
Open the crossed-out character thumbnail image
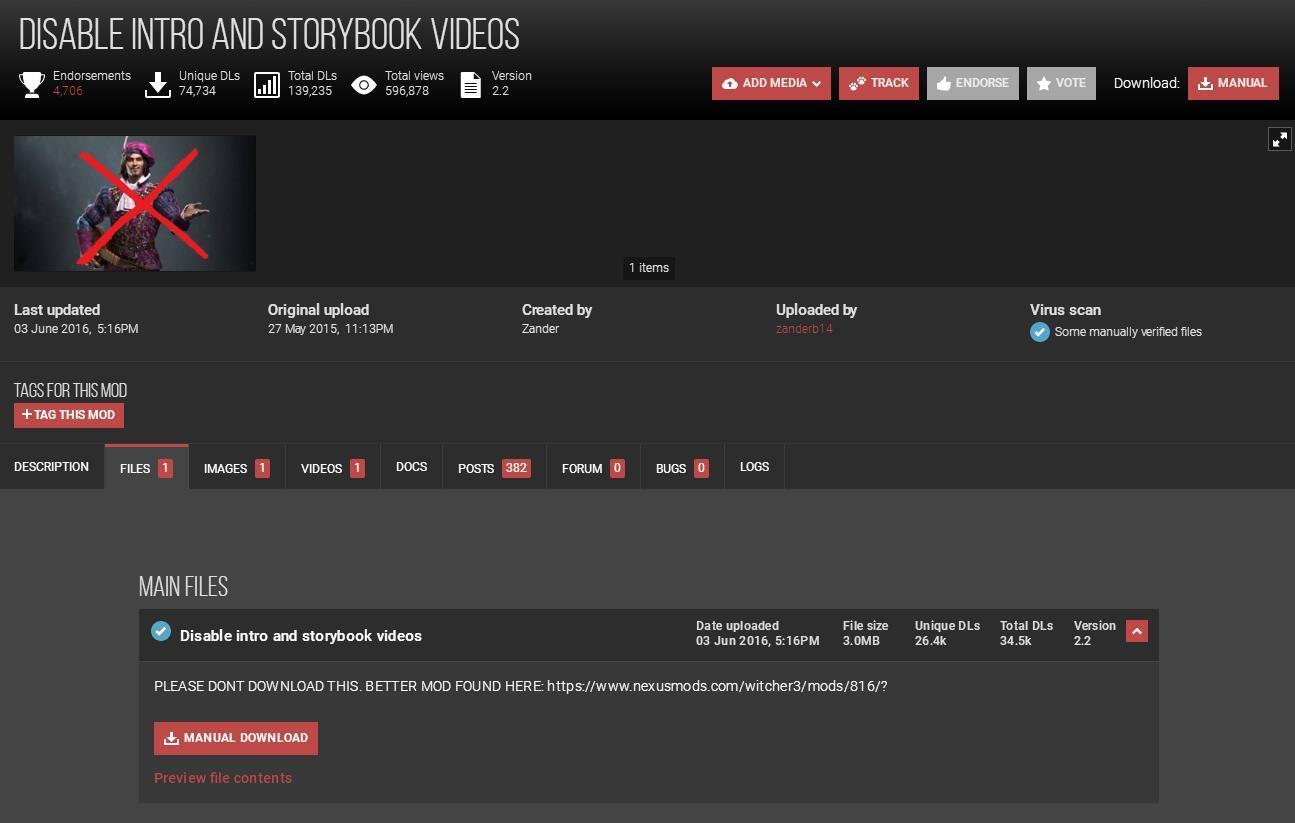[x=135, y=203]
